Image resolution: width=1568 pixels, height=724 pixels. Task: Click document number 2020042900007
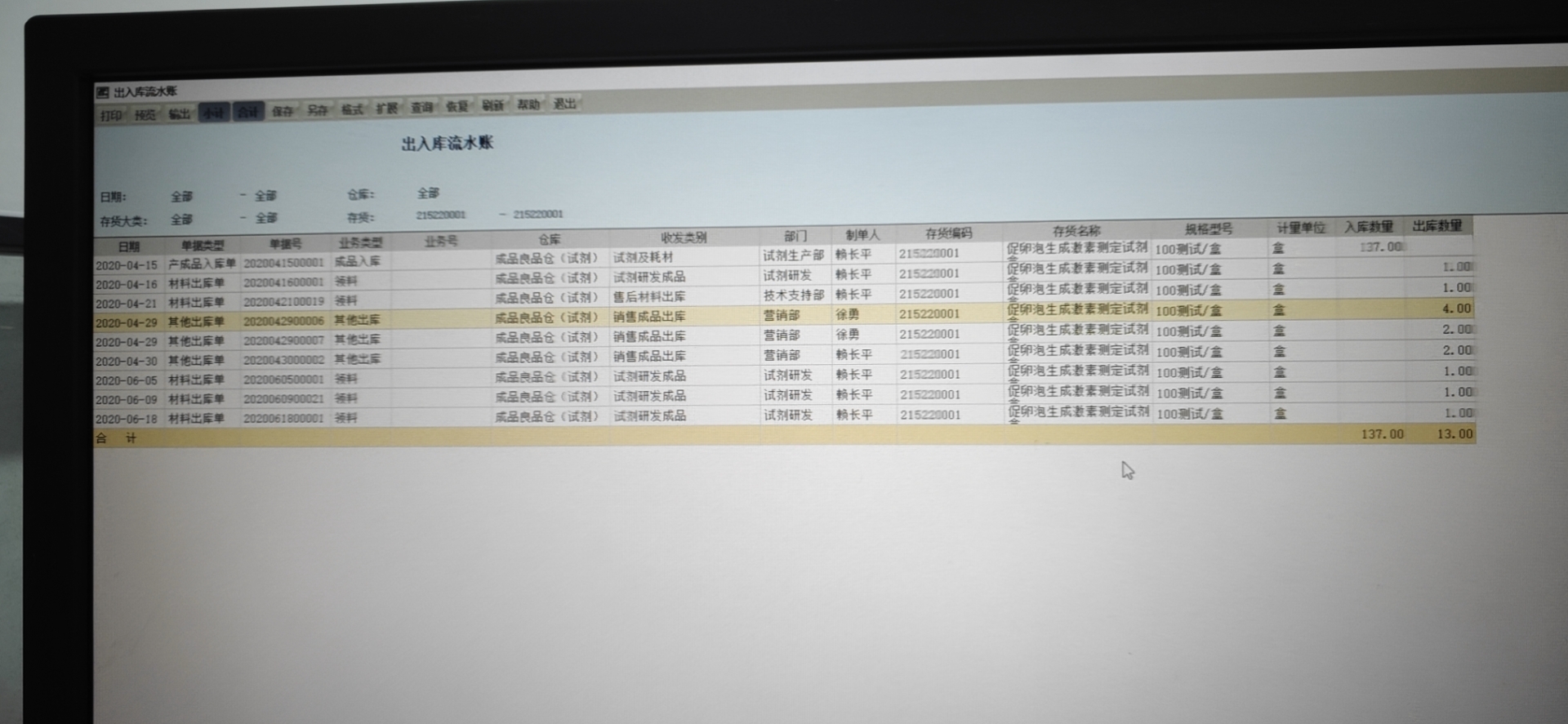(x=284, y=340)
